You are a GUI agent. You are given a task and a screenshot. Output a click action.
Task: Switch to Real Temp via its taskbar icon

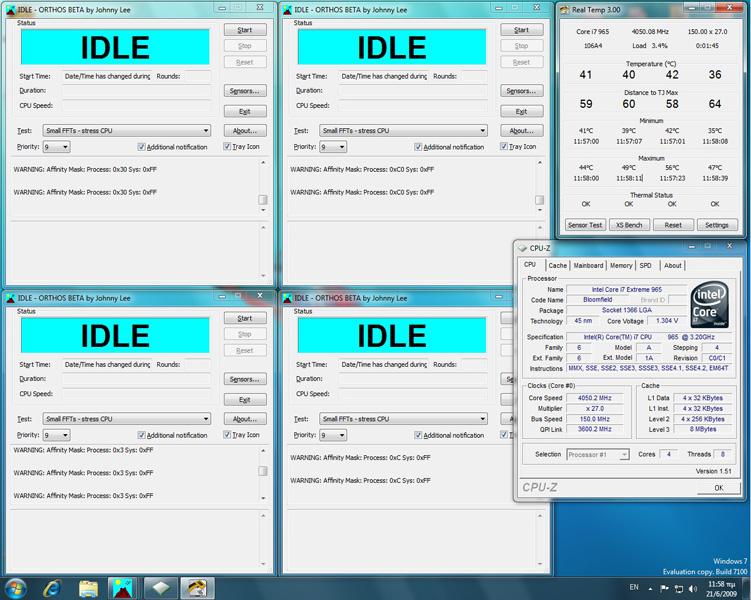pos(197,589)
